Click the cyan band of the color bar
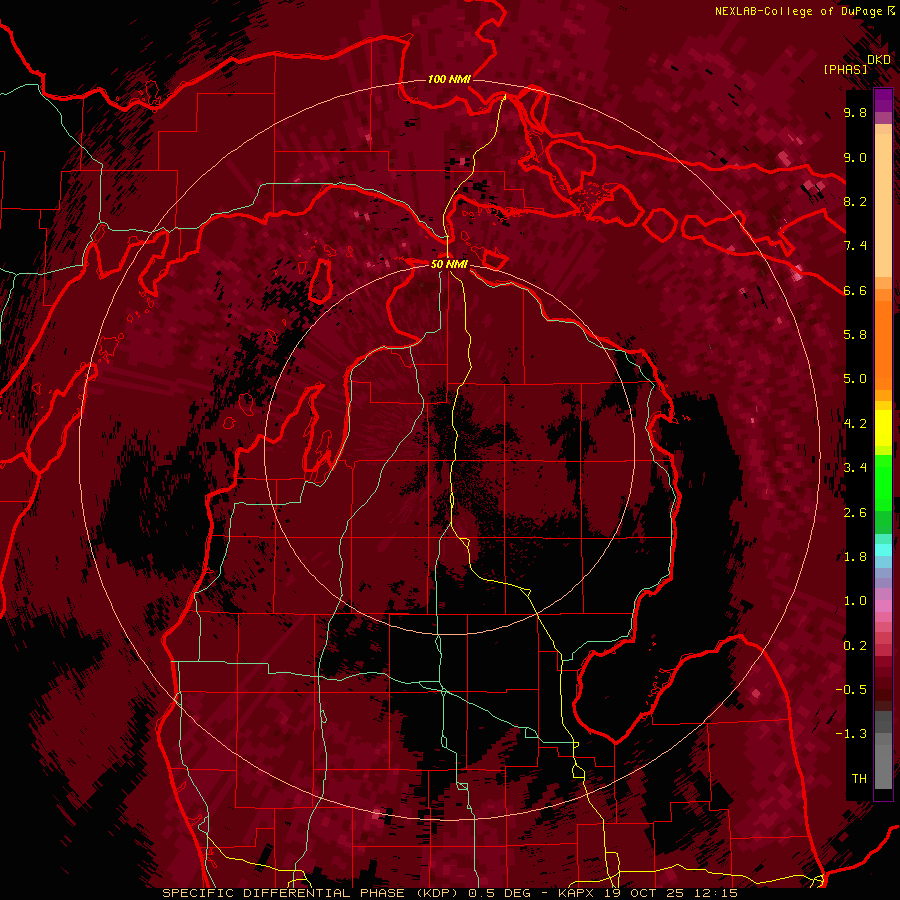The image size is (900, 900). click(883, 549)
